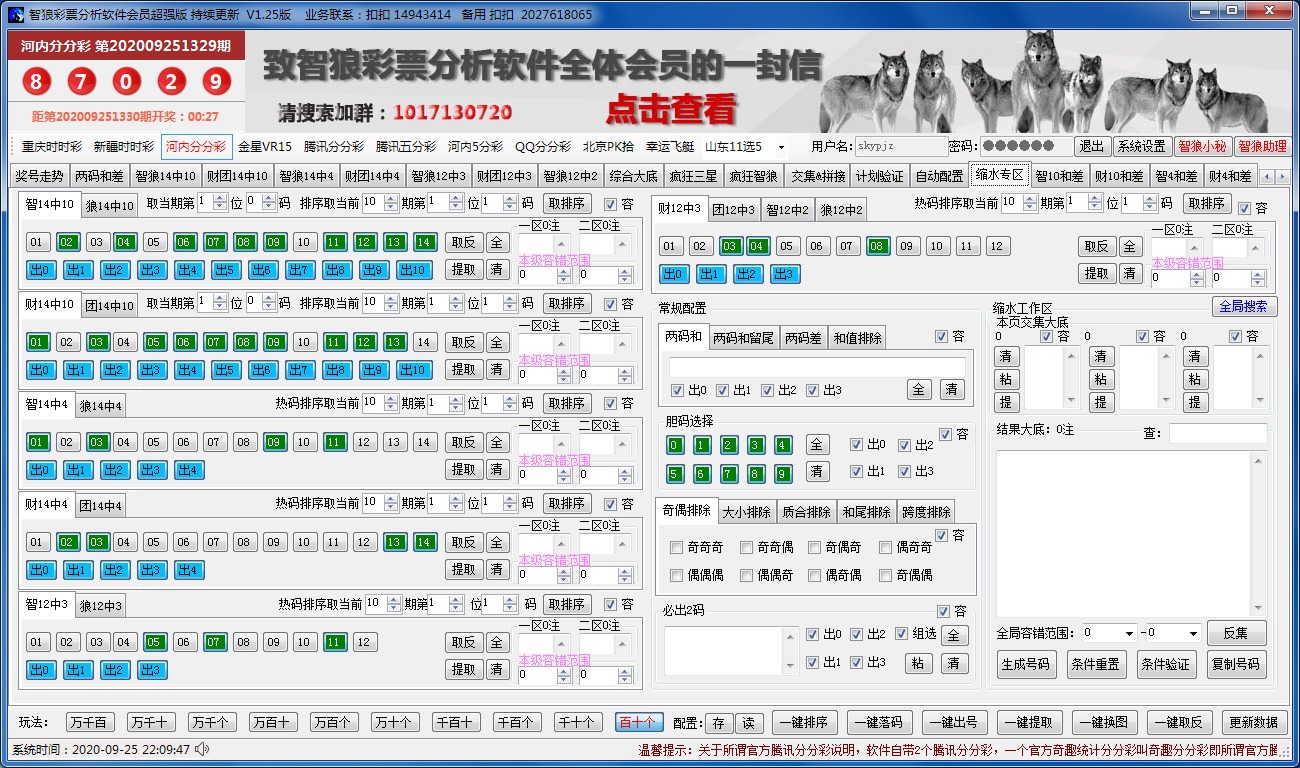
Task: Check the 奇奇奇 exclusion checkbox
Action: point(677,548)
